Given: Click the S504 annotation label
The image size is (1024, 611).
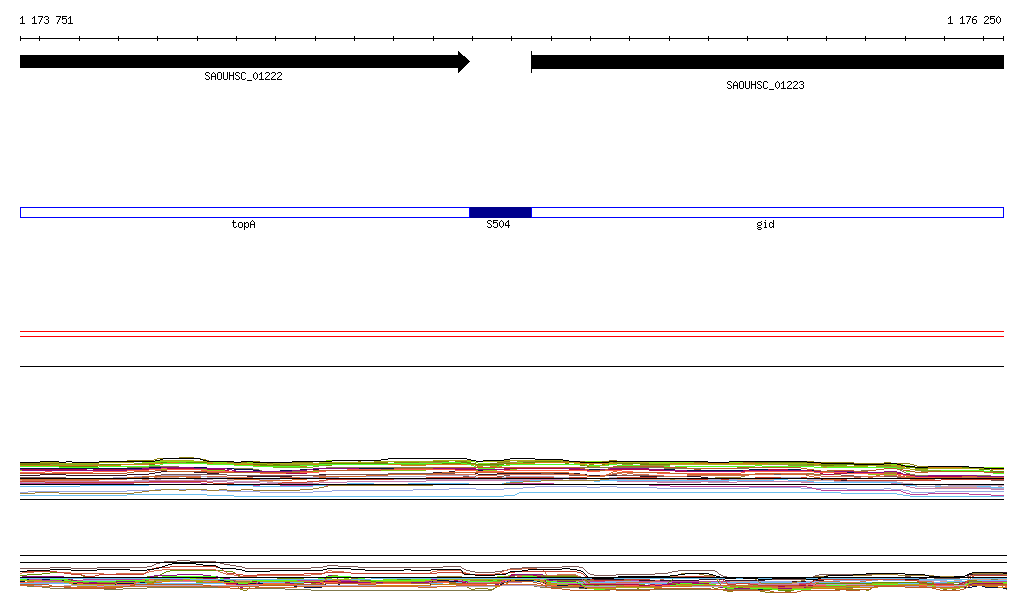Looking at the screenshot, I should (x=498, y=225).
